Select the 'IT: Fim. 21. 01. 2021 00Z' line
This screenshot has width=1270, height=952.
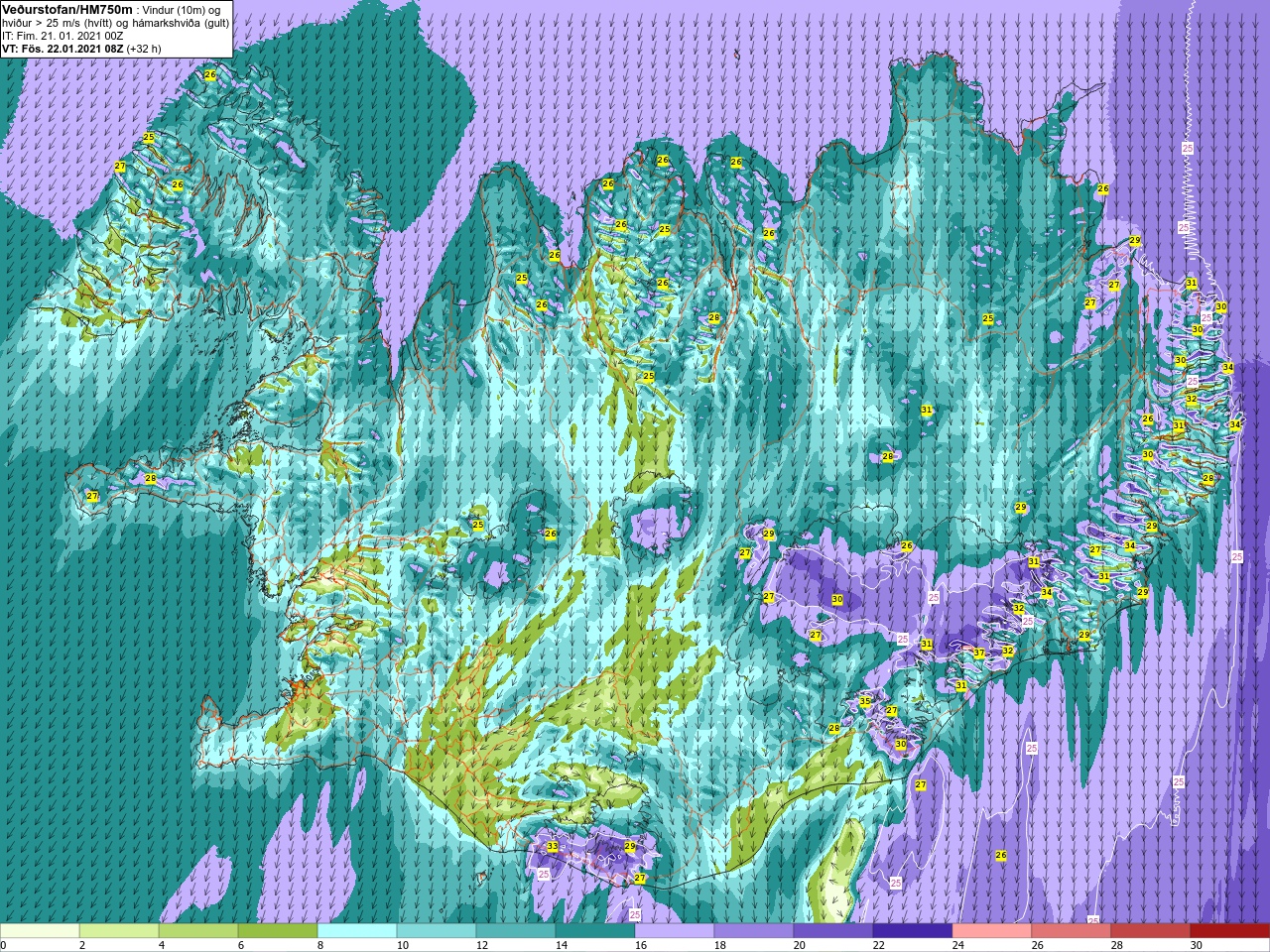(x=63, y=36)
